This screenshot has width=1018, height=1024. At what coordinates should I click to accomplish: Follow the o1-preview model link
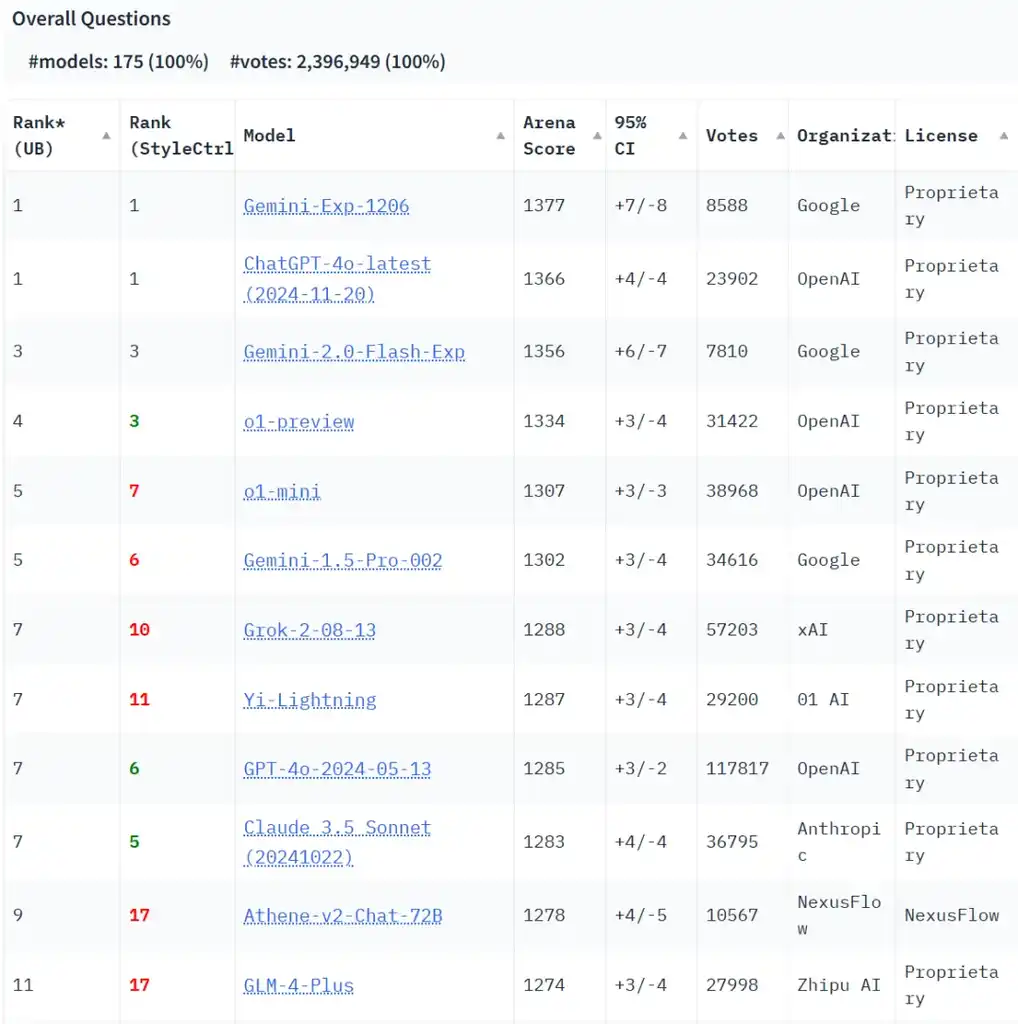298,421
